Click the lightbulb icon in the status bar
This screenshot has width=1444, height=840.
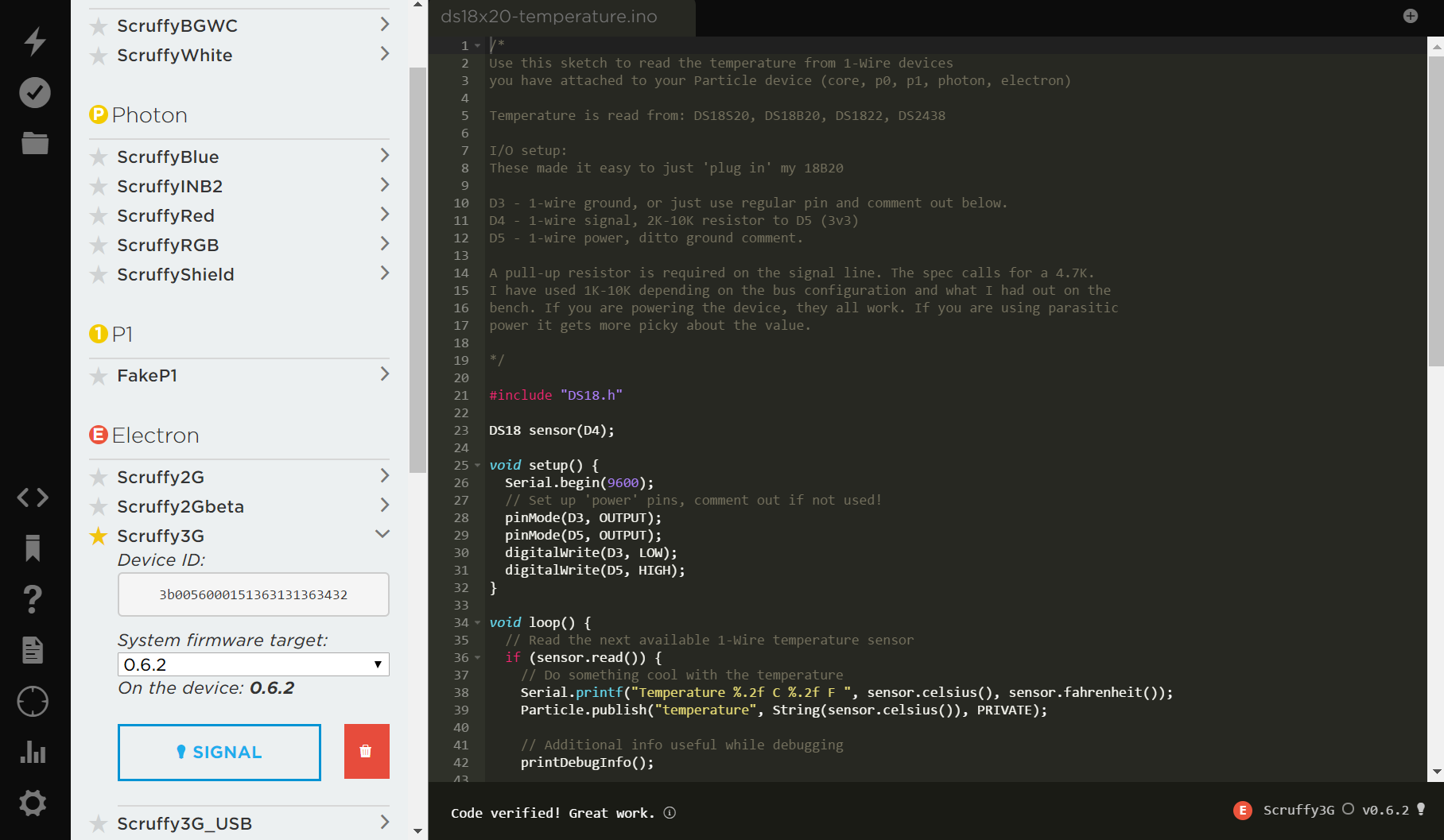[1421, 810]
